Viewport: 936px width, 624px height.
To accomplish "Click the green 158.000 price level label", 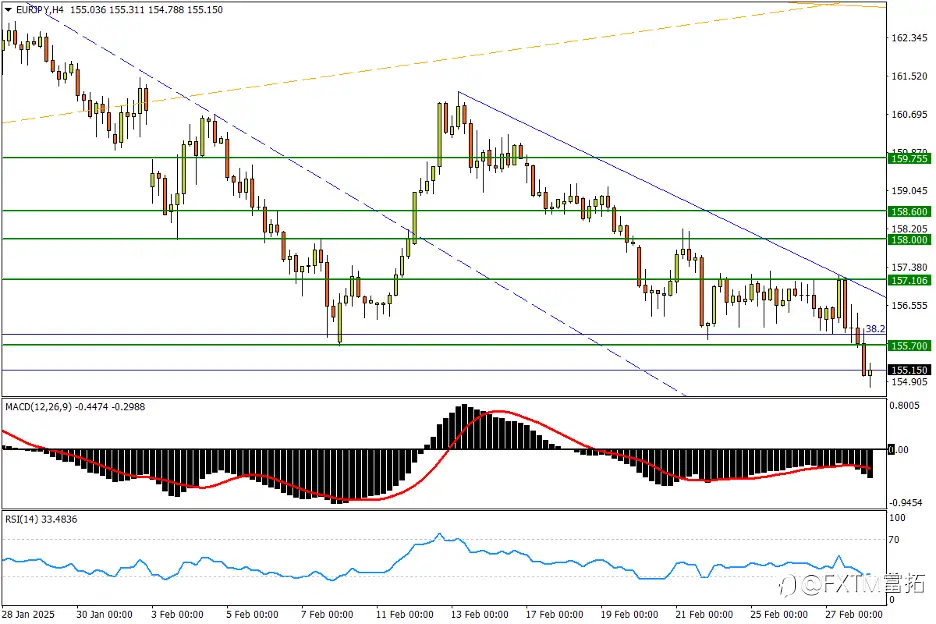I will 909,239.
